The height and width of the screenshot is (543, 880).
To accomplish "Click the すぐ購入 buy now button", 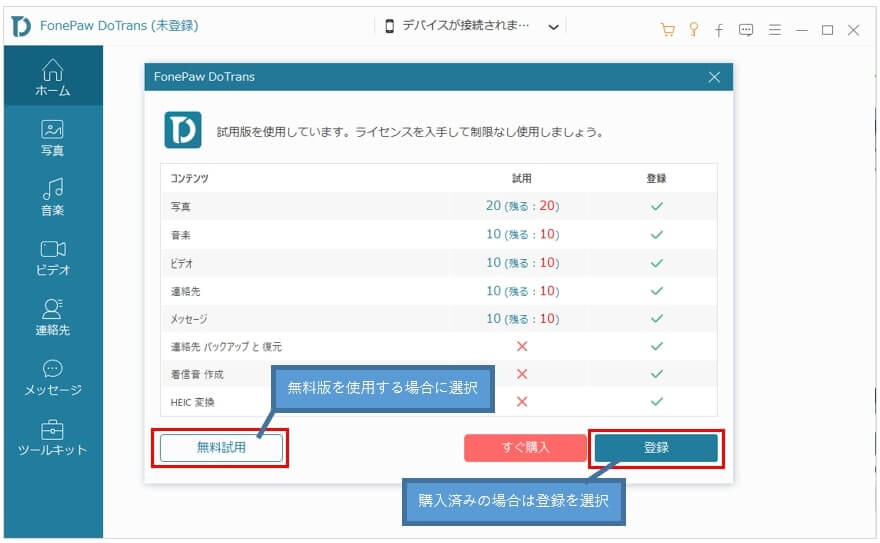I will [x=525, y=448].
